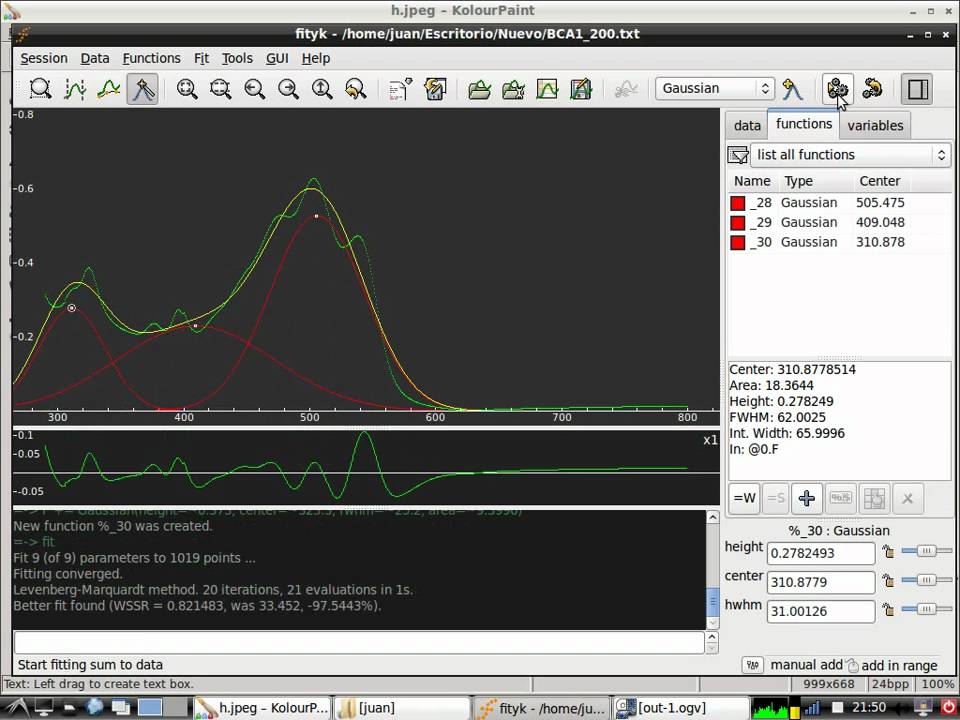Viewport: 960px width, 720px height.
Task: Adjust the hwhm parameter slider
Action: (926, 609)
